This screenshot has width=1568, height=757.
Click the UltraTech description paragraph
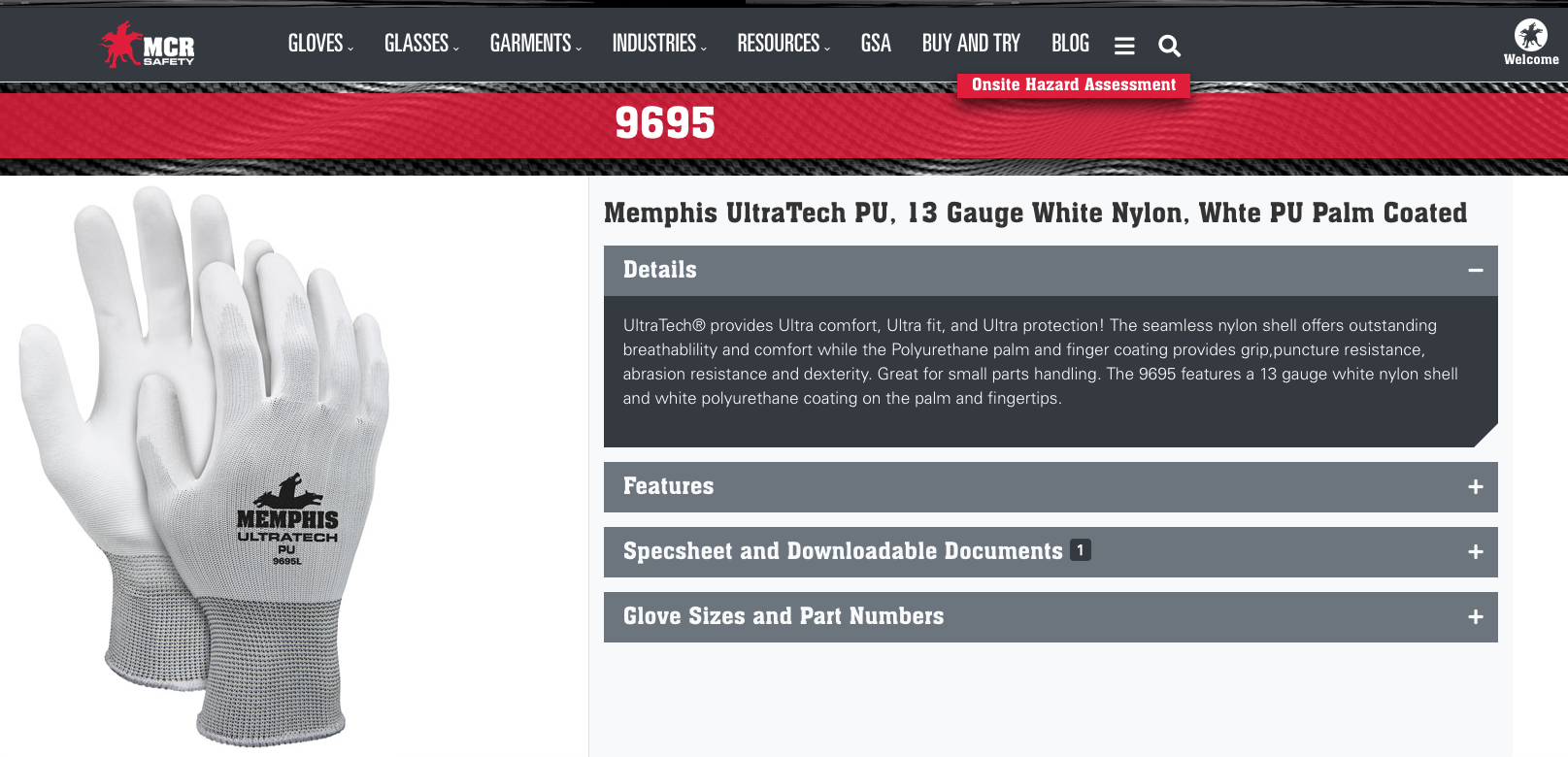pos(1041,362)
